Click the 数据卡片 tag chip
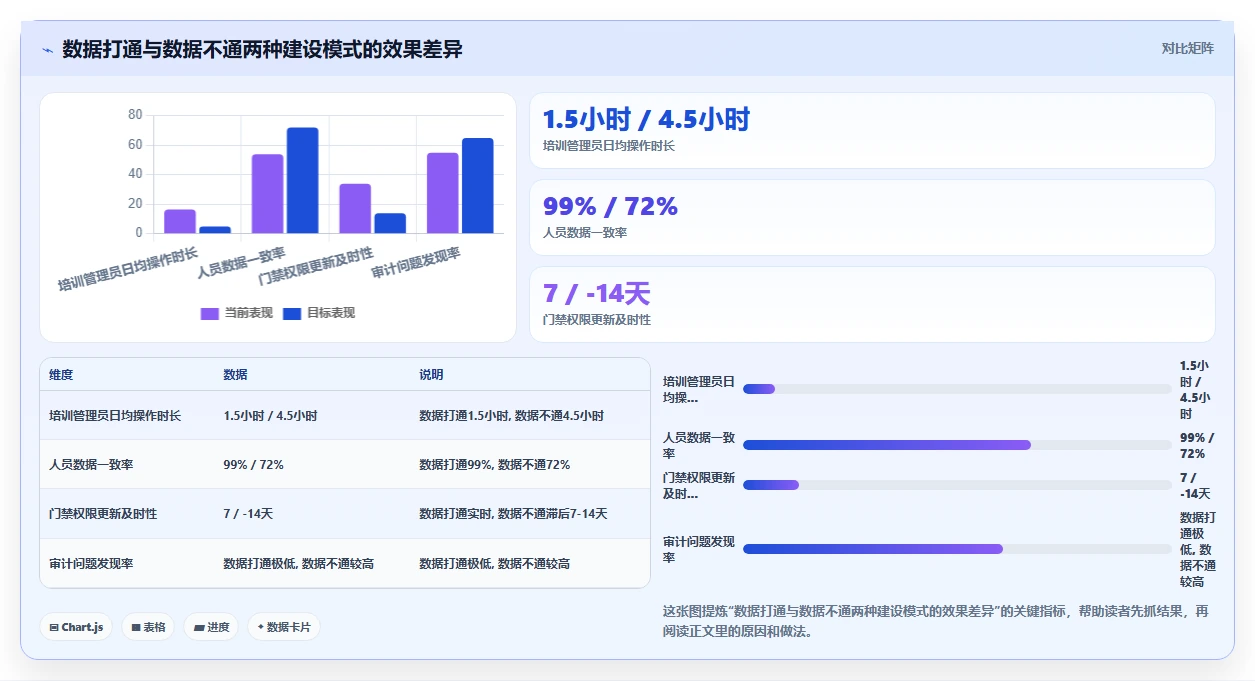 [x=284, y=627]
